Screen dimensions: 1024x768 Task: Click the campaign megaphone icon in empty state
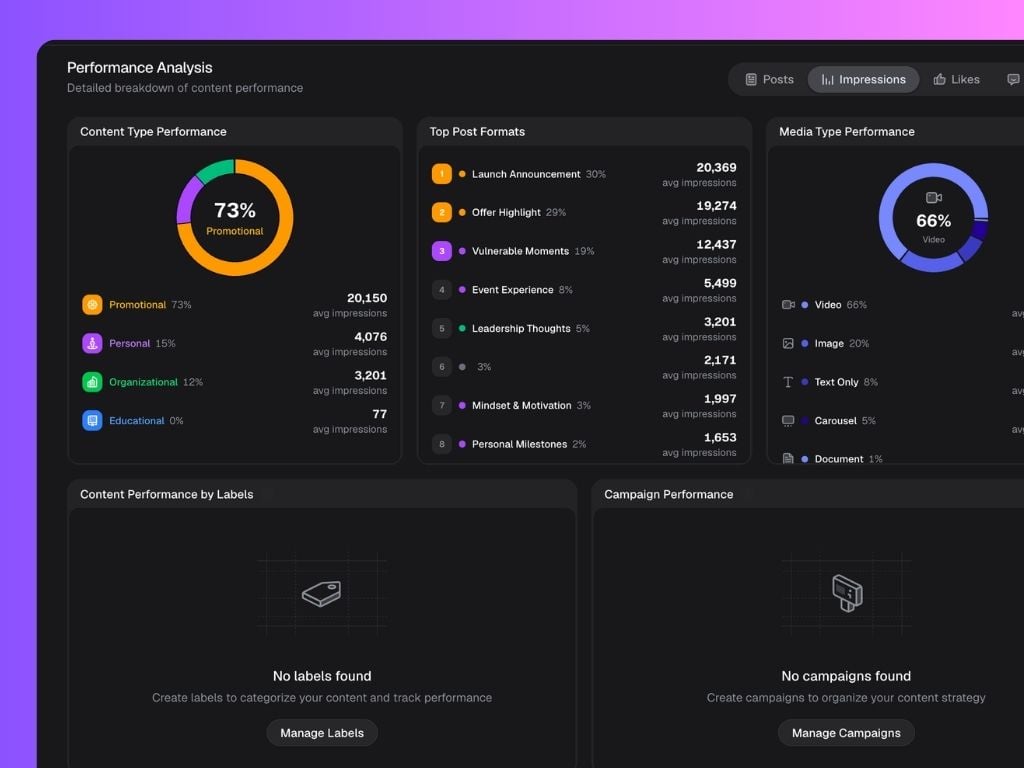[x=847, y=593]
